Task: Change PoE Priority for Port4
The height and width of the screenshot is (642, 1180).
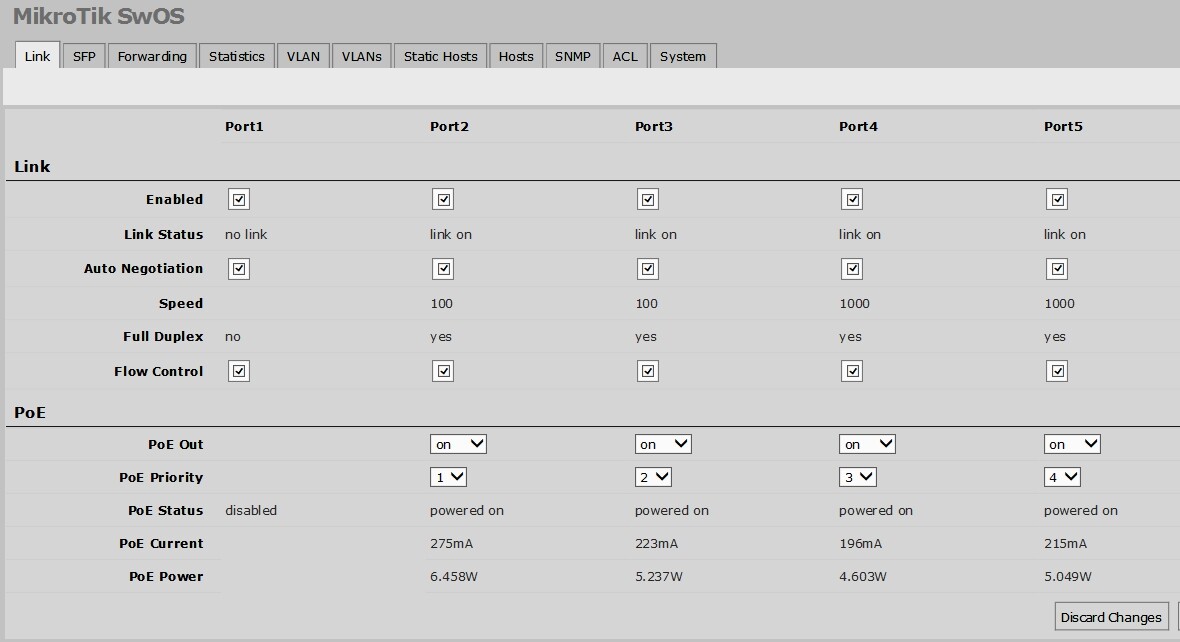Action: [857, 478]
